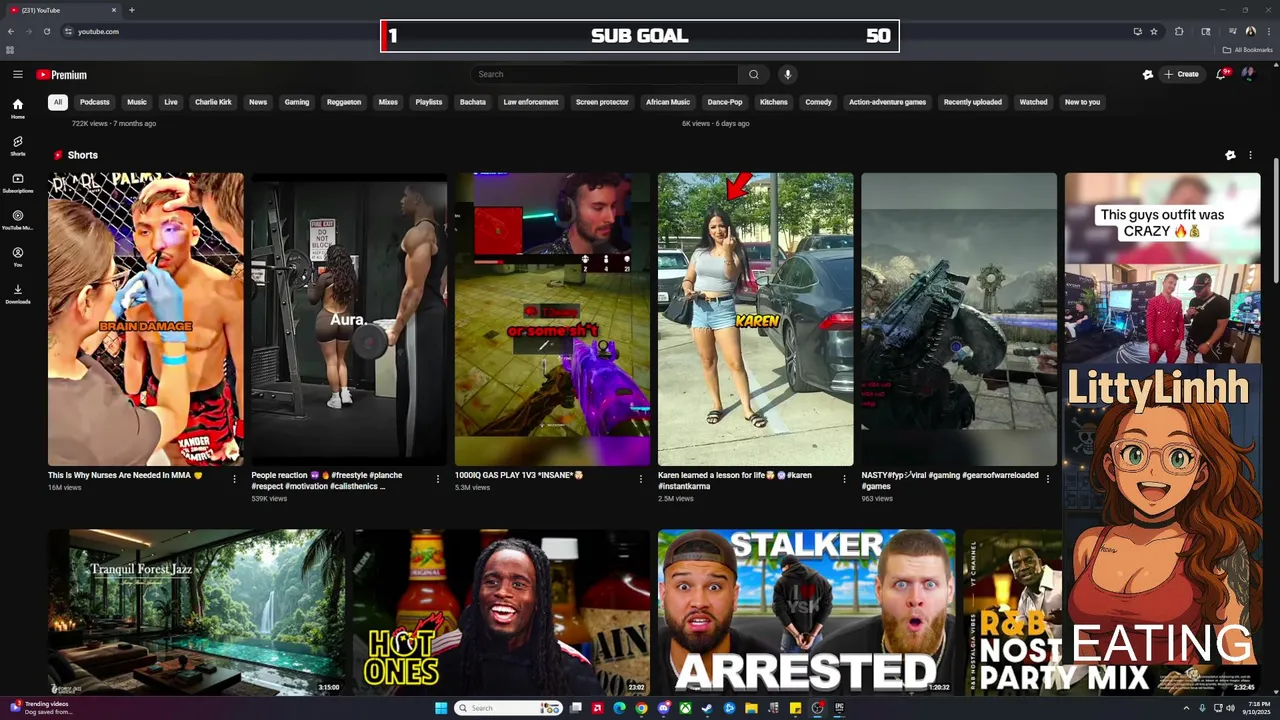This screenshot has width=1280, height=720.
Task: Open the YouTube hamburger guide menu
Action: [18, 74]
